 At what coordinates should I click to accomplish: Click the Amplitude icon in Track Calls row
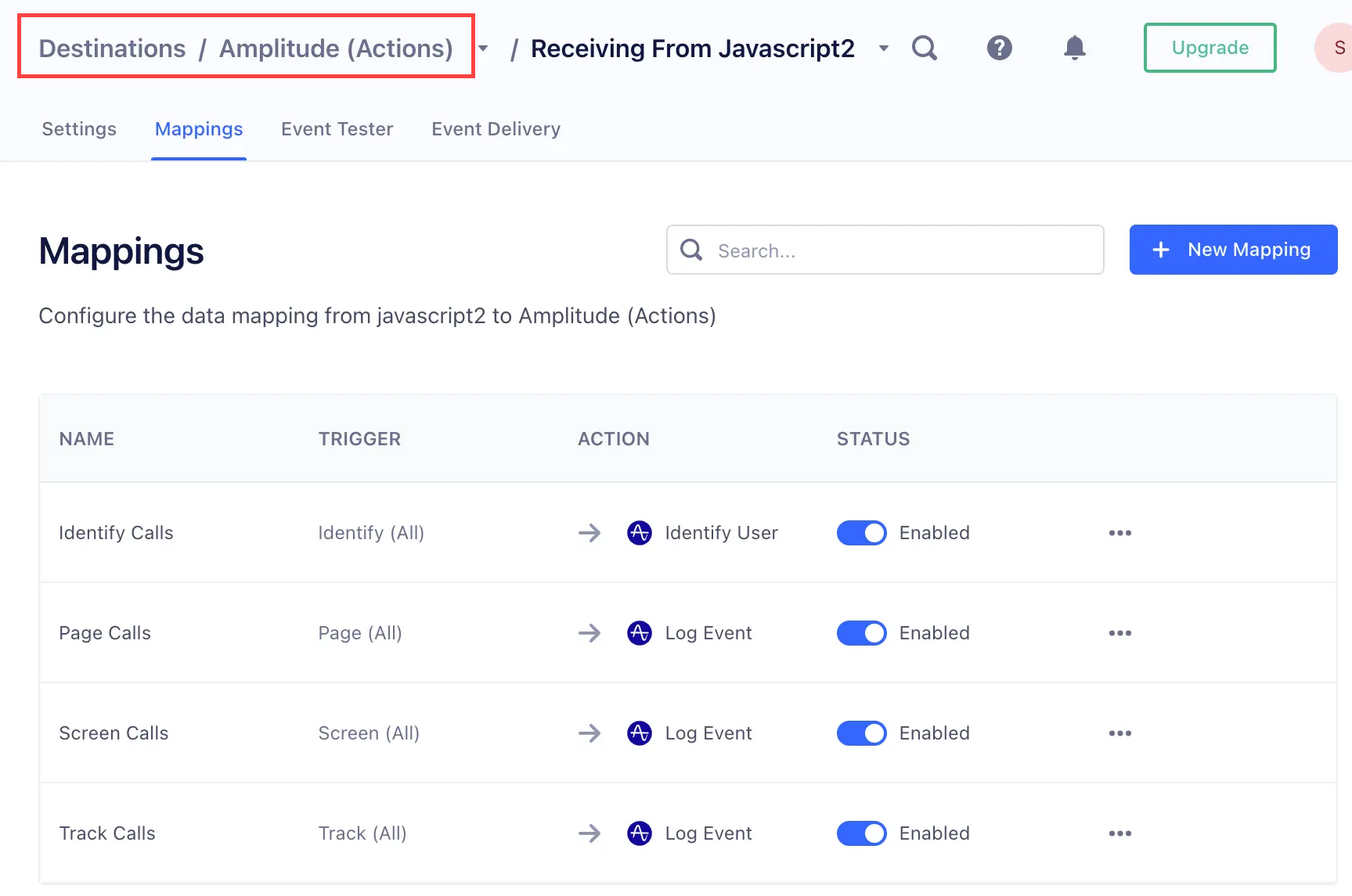(640, 833)
